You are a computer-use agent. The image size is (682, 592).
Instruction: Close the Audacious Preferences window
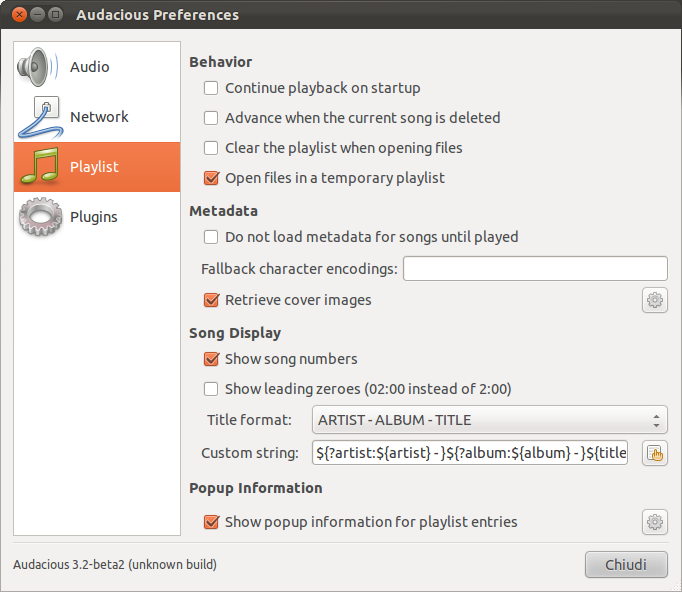click(19, 15)
